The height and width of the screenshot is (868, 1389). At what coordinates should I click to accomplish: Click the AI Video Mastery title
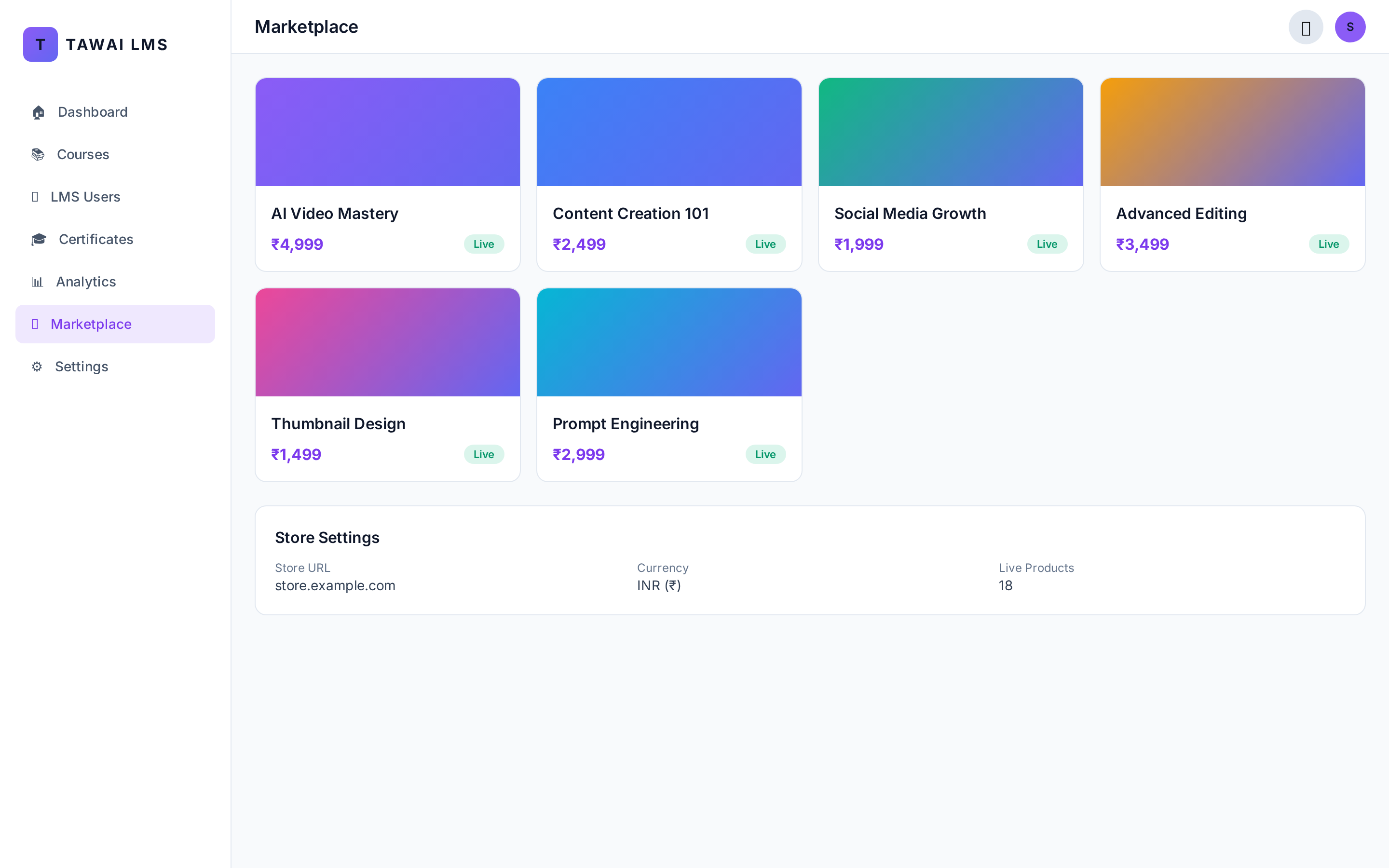pyautogui.click(x=335, y=214)
